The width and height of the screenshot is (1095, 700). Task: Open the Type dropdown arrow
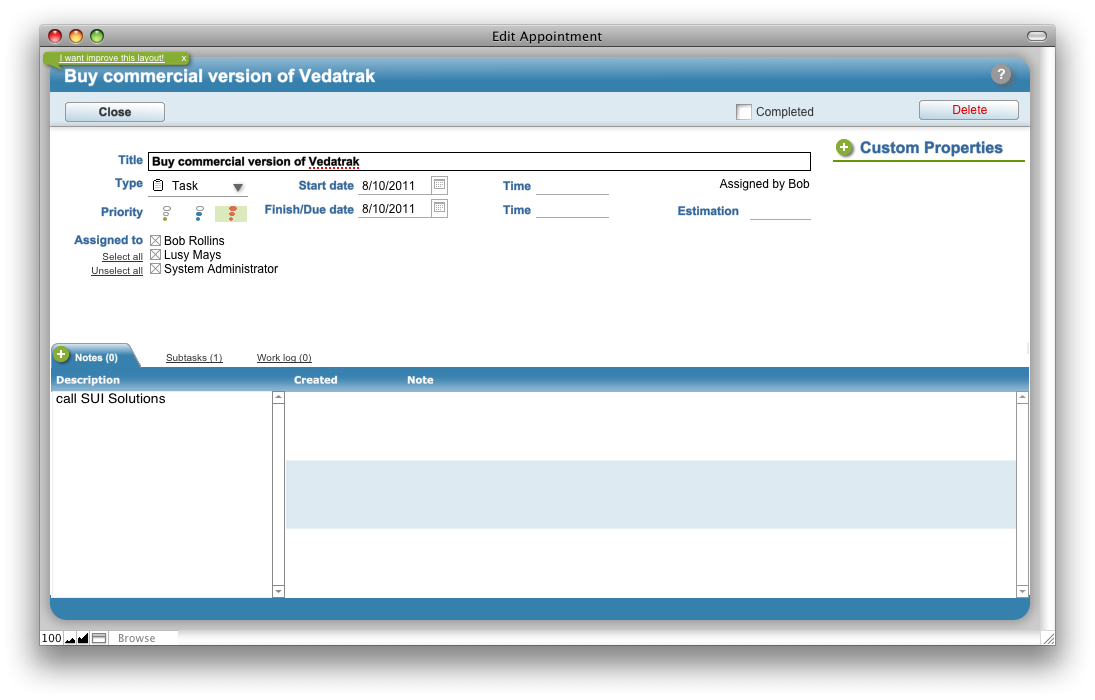(237, 187)
